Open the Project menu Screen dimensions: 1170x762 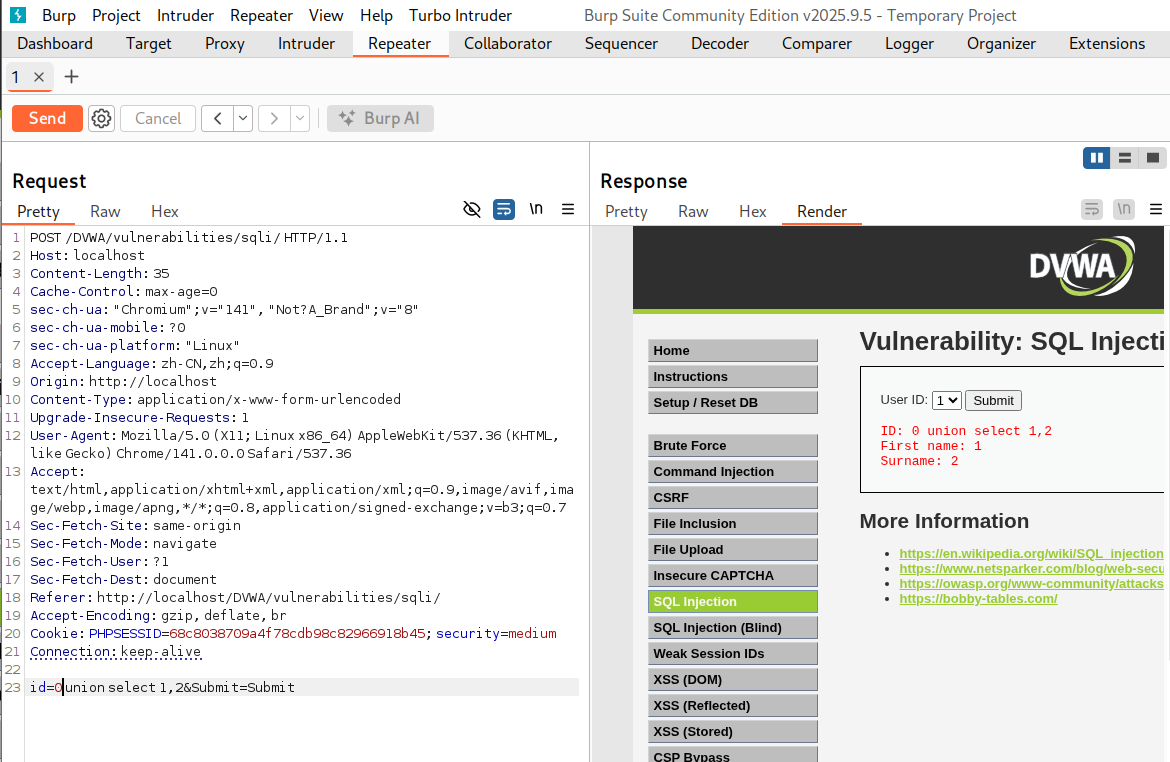(x=116, y=15)
